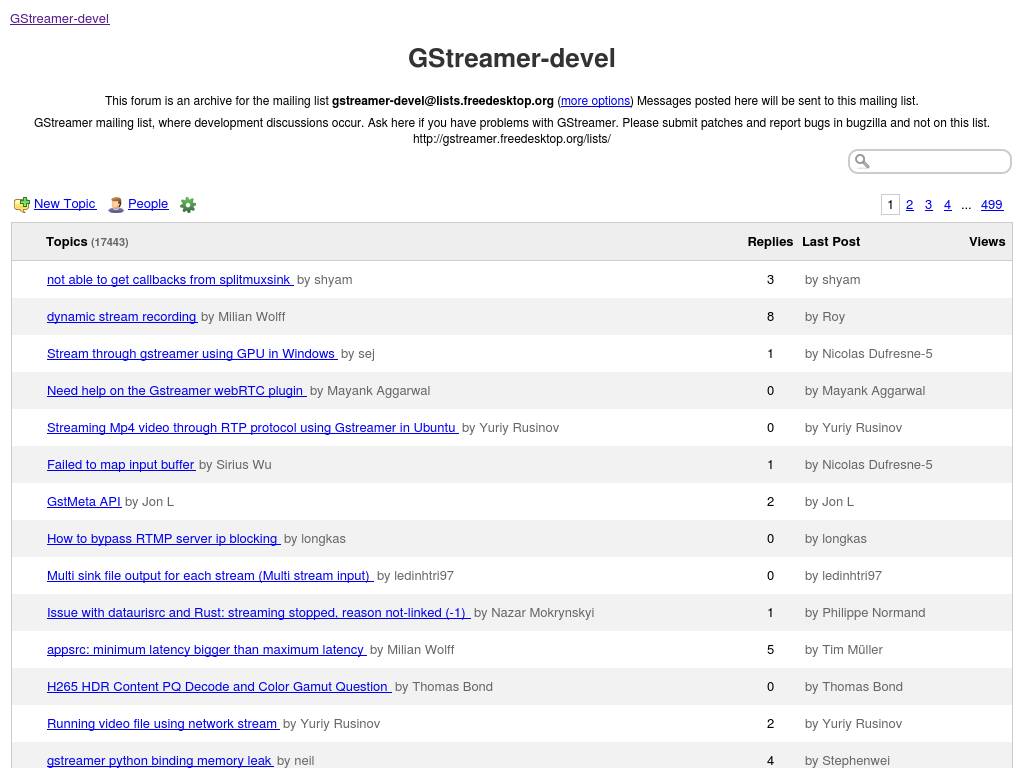The image size is (1024, 768).
Task: Click the GStreamer-devel page heading
Action: coord(511,58)
